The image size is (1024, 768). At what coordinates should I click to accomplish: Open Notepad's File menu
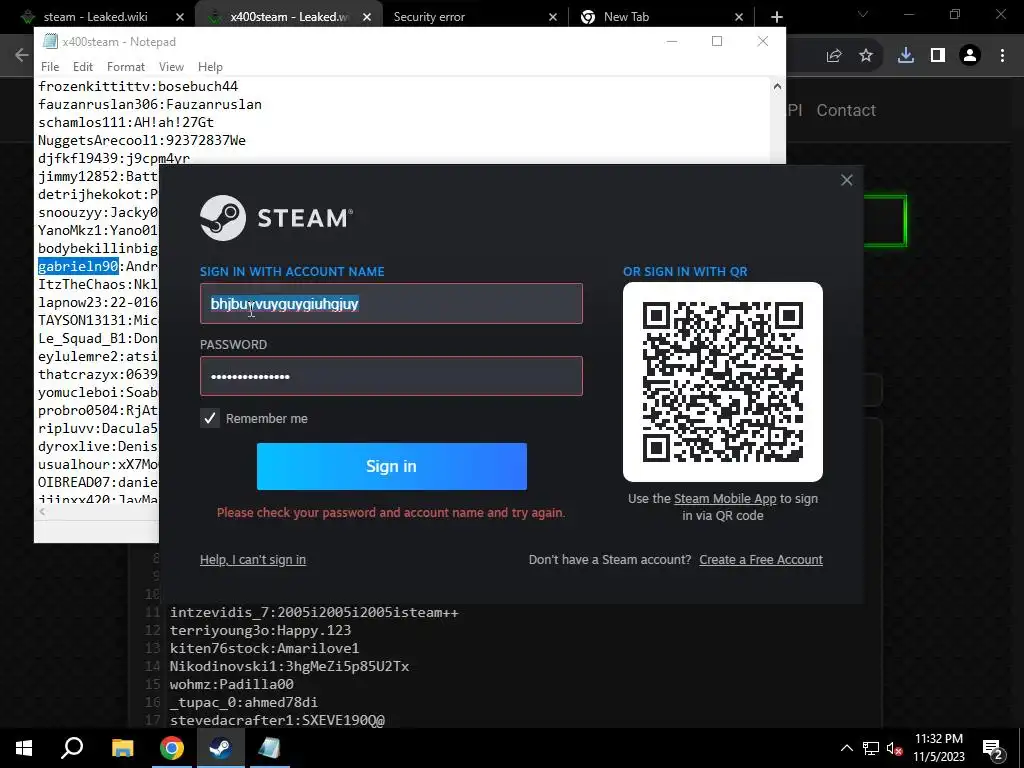50,67
